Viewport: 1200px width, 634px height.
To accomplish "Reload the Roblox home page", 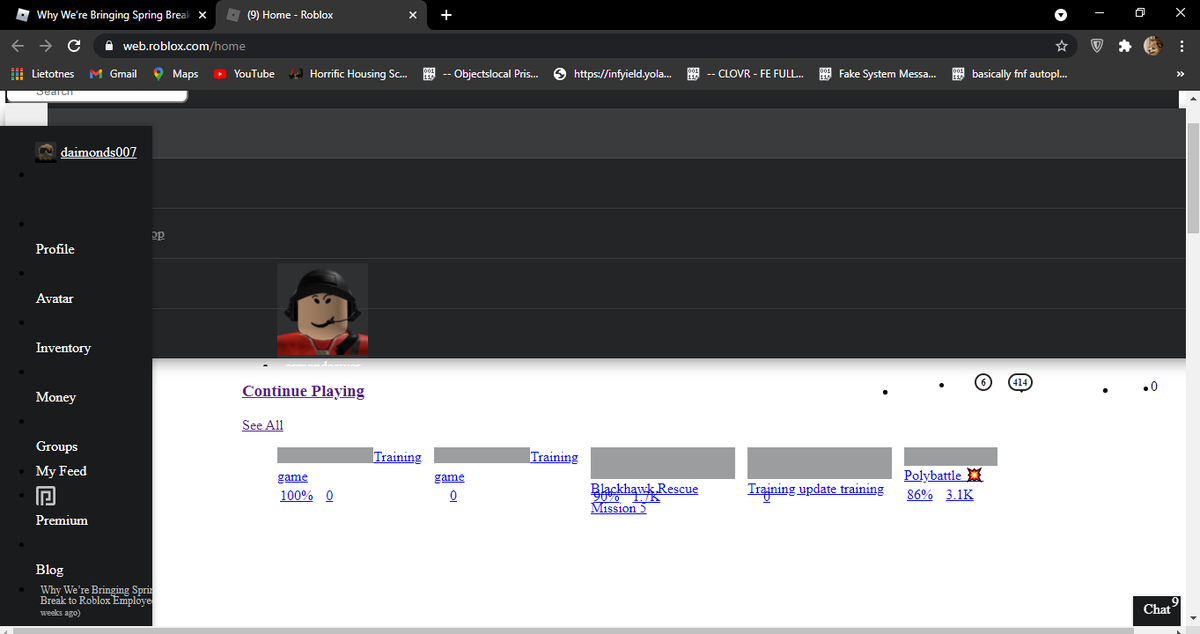I will pyautogui.click(x=73, y=46).
